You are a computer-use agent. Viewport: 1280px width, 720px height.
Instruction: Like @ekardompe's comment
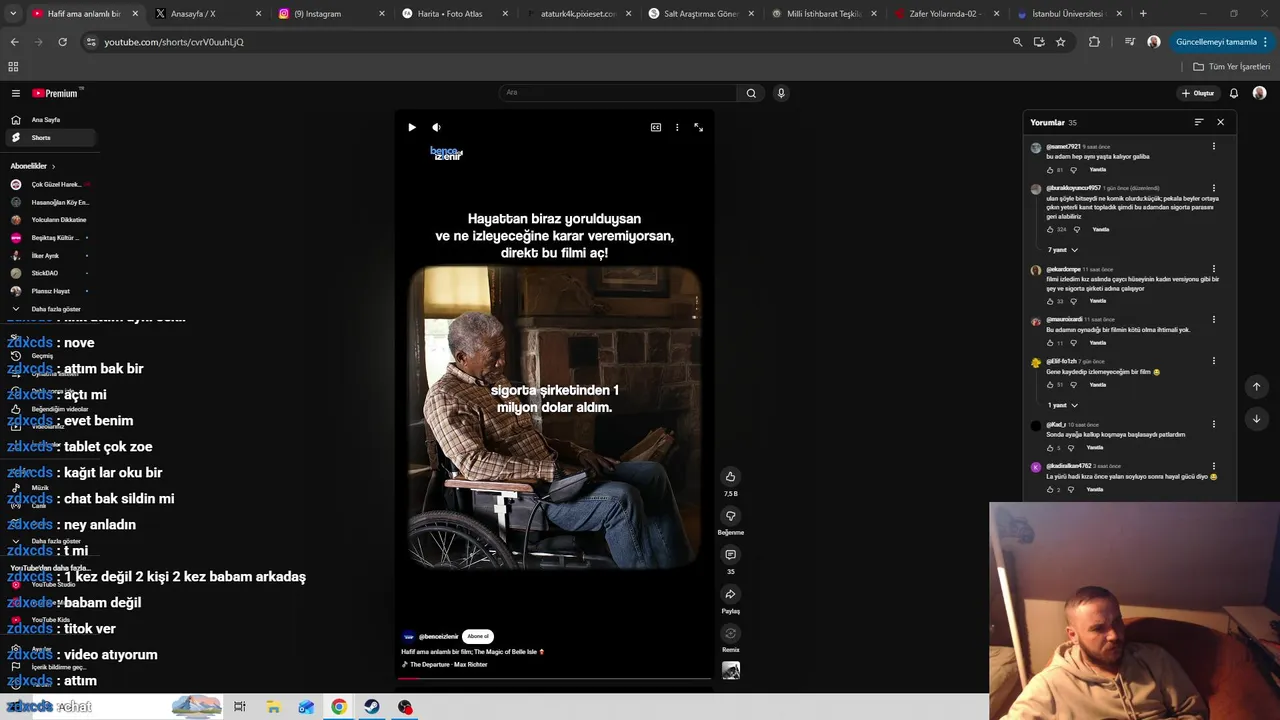click(1050, 301)
